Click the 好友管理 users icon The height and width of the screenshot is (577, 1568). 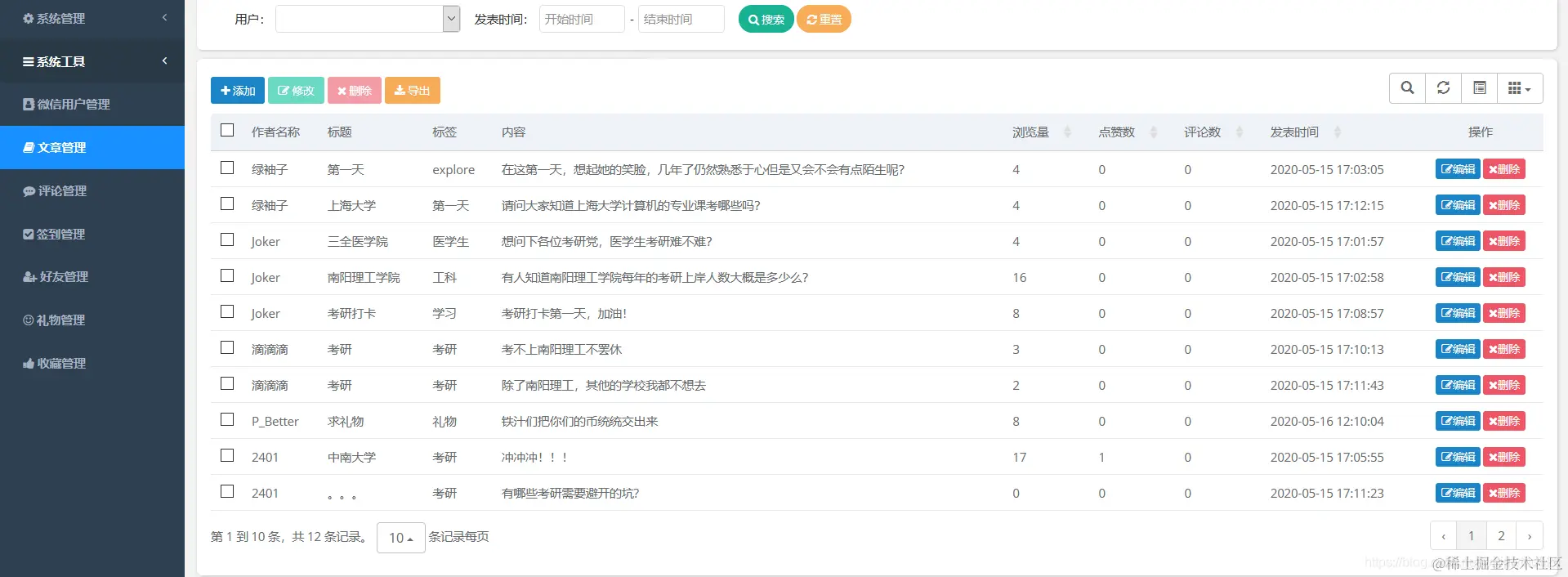29,276
